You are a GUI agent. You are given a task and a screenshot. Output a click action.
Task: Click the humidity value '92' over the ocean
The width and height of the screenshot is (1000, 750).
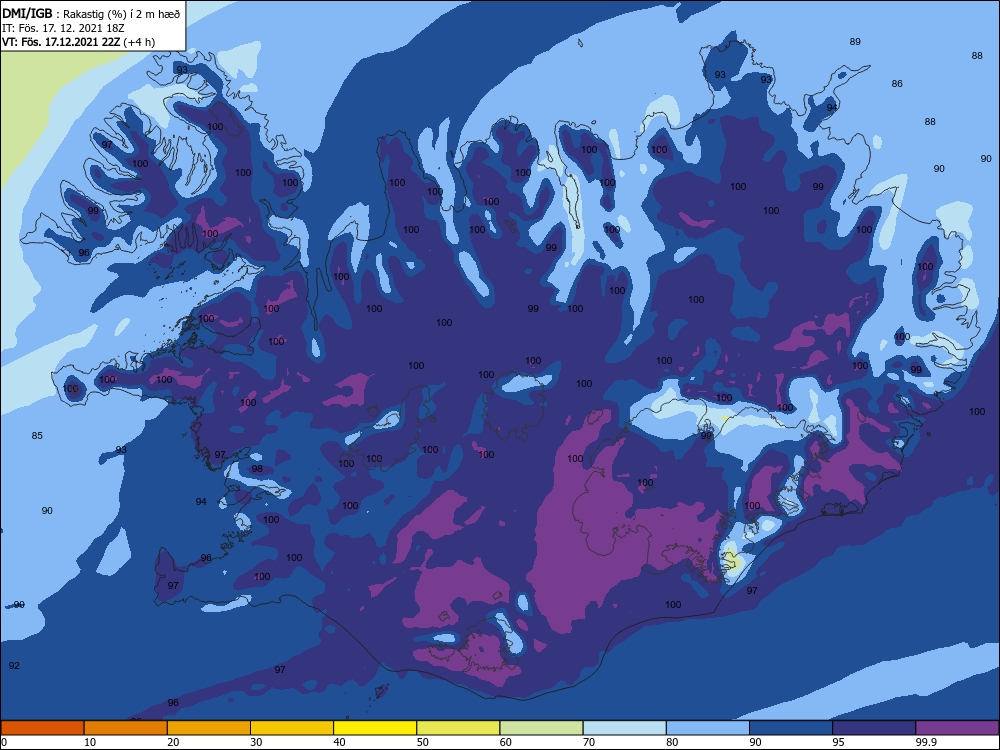tap(14, 666)
